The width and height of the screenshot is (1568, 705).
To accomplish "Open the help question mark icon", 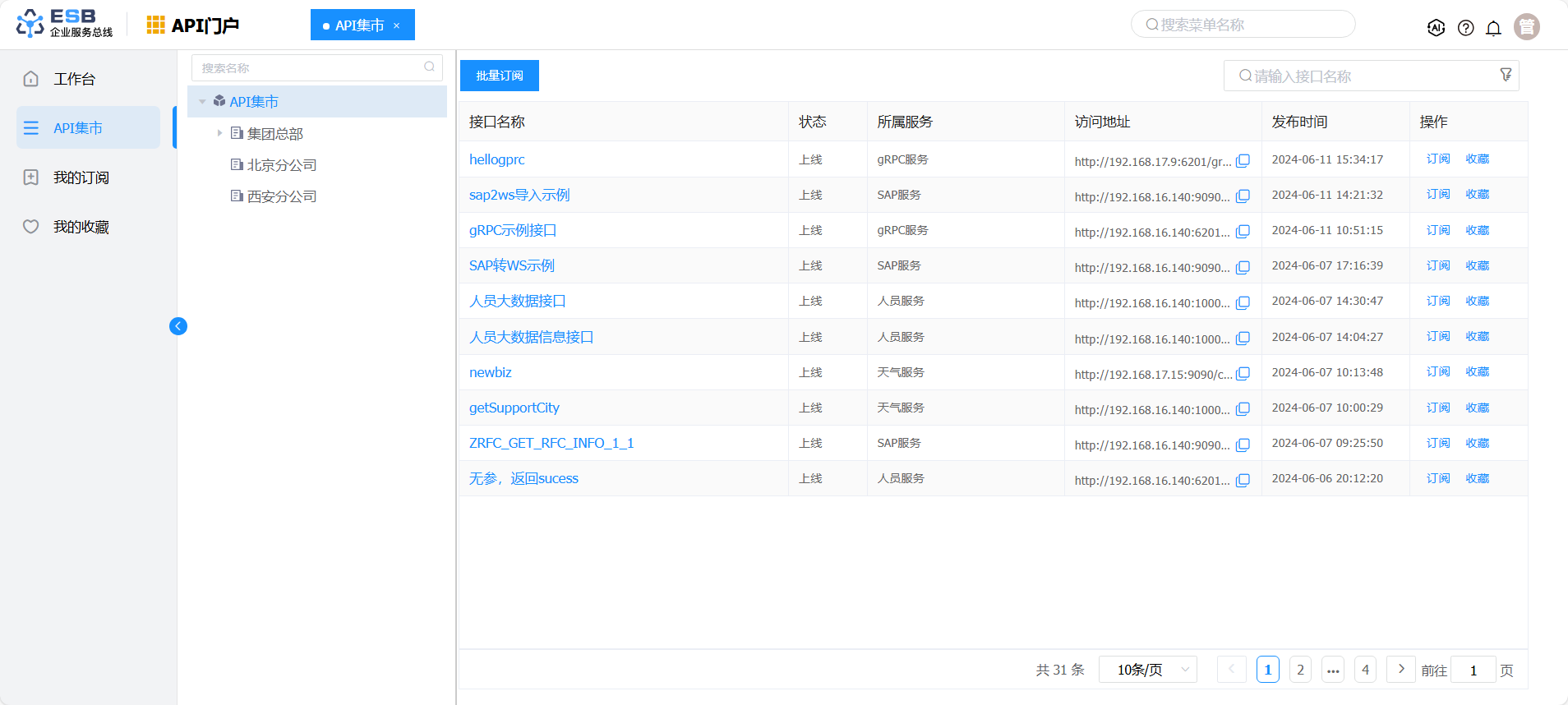I will 1465,28.
